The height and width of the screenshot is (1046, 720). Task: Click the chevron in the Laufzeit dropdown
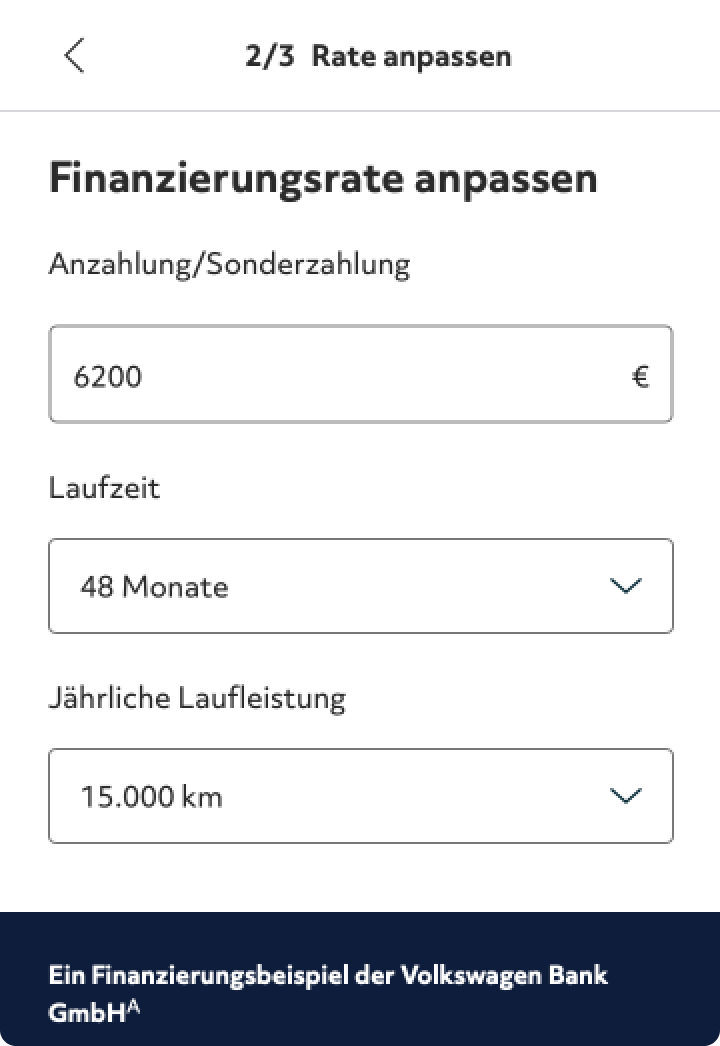point(625,586)
